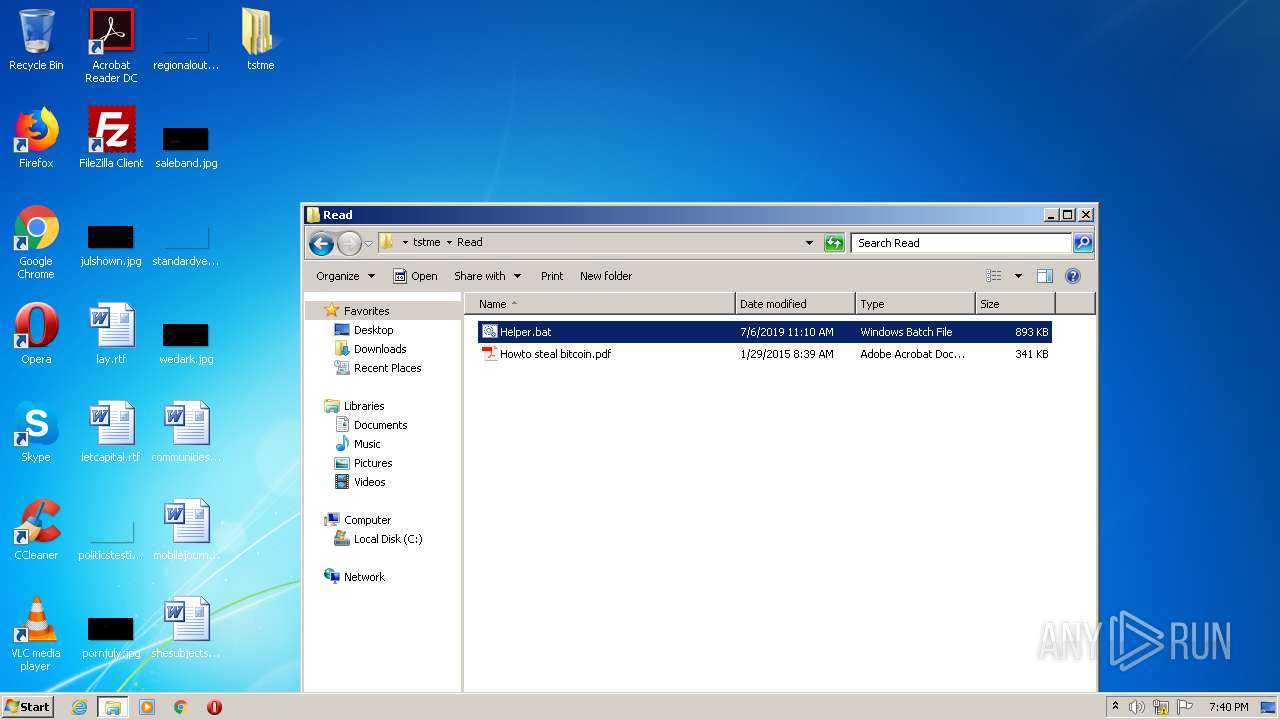Click Print in the Explorer toolbar
Screen dimensions: 1280x720
tap(552, 276)
